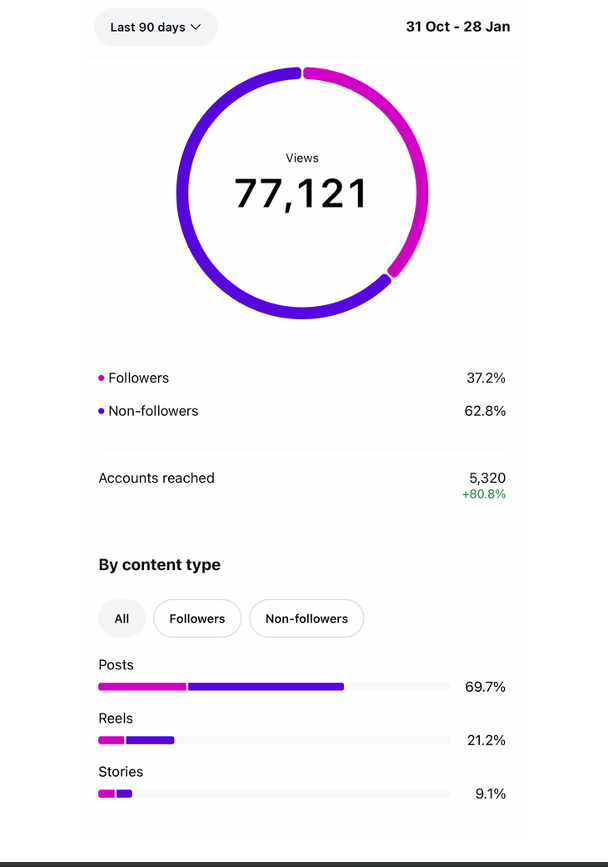Tap the 77,121 Views total
This screenshot has height=867, width=608.
coord(302,193)
